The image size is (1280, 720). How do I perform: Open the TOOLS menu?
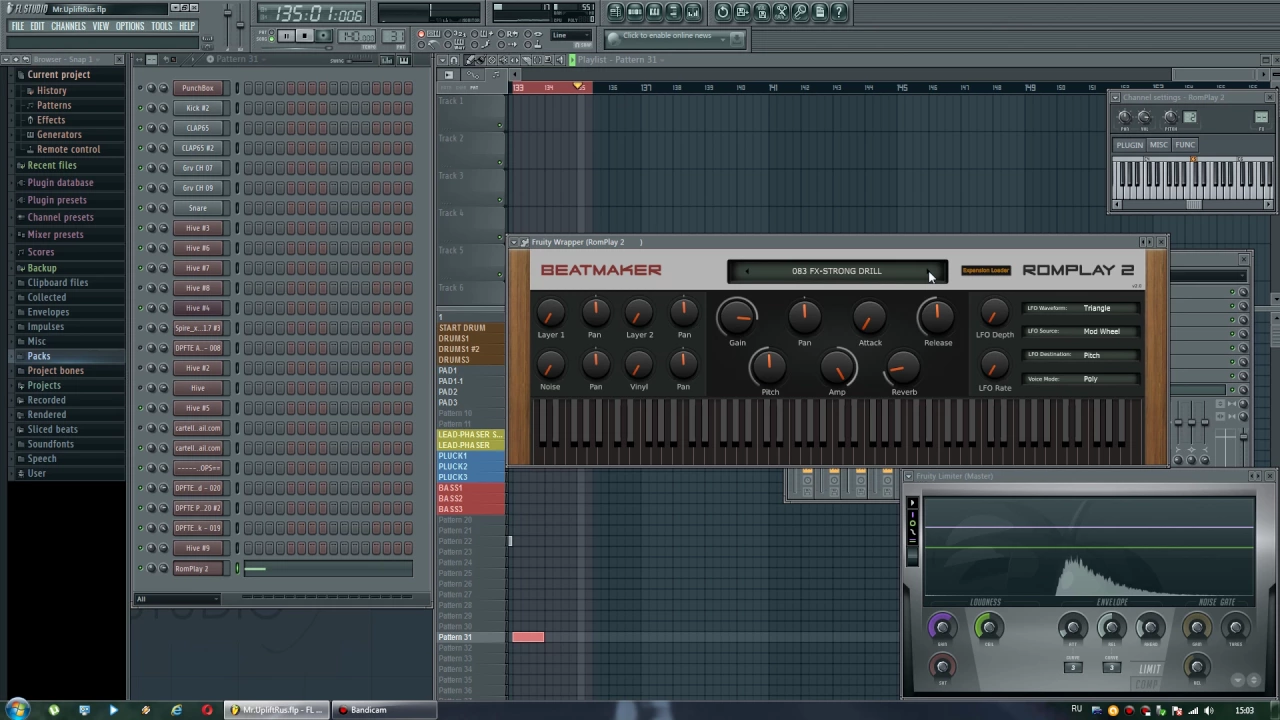(162, 26)
